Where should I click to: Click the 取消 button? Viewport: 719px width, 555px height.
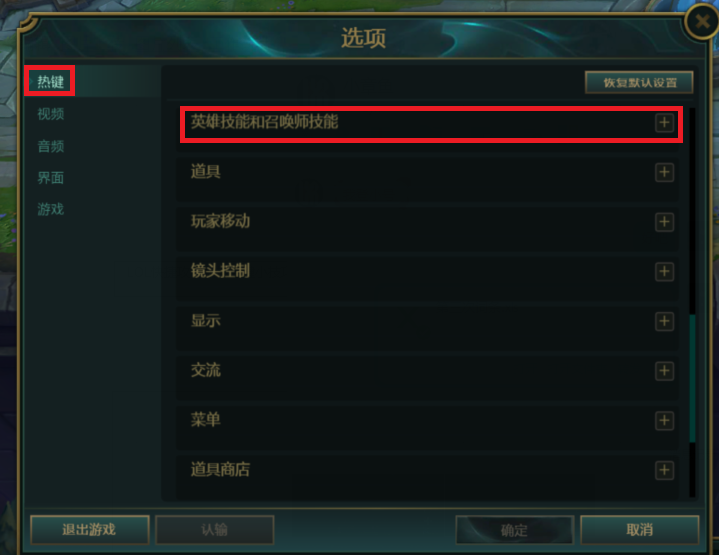[x=640, y=530]
